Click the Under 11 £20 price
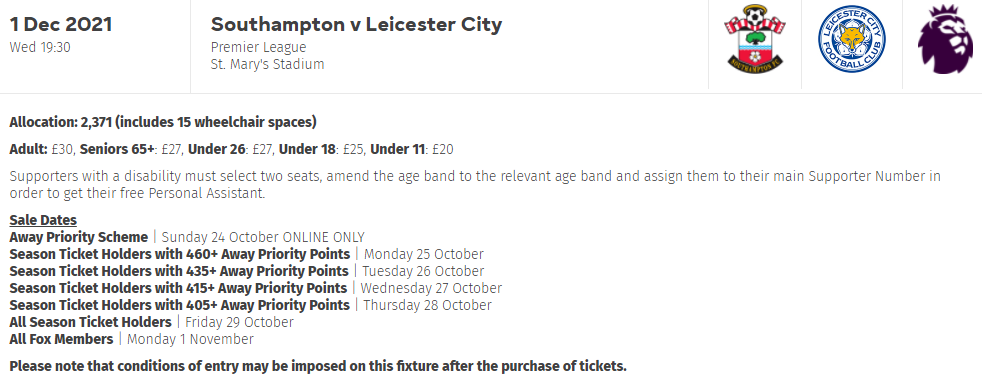Image resolution: width=982 pixels, height=382 pixels. coord(412,150)
